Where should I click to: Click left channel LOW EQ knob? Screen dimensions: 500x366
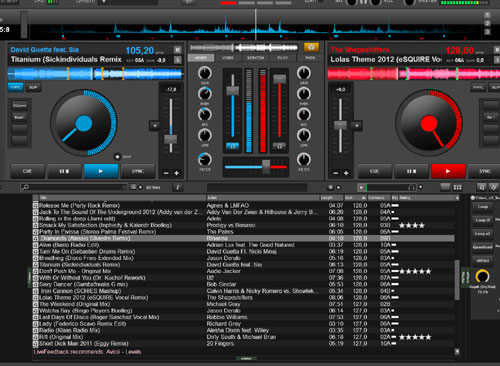tap(205, 135)
